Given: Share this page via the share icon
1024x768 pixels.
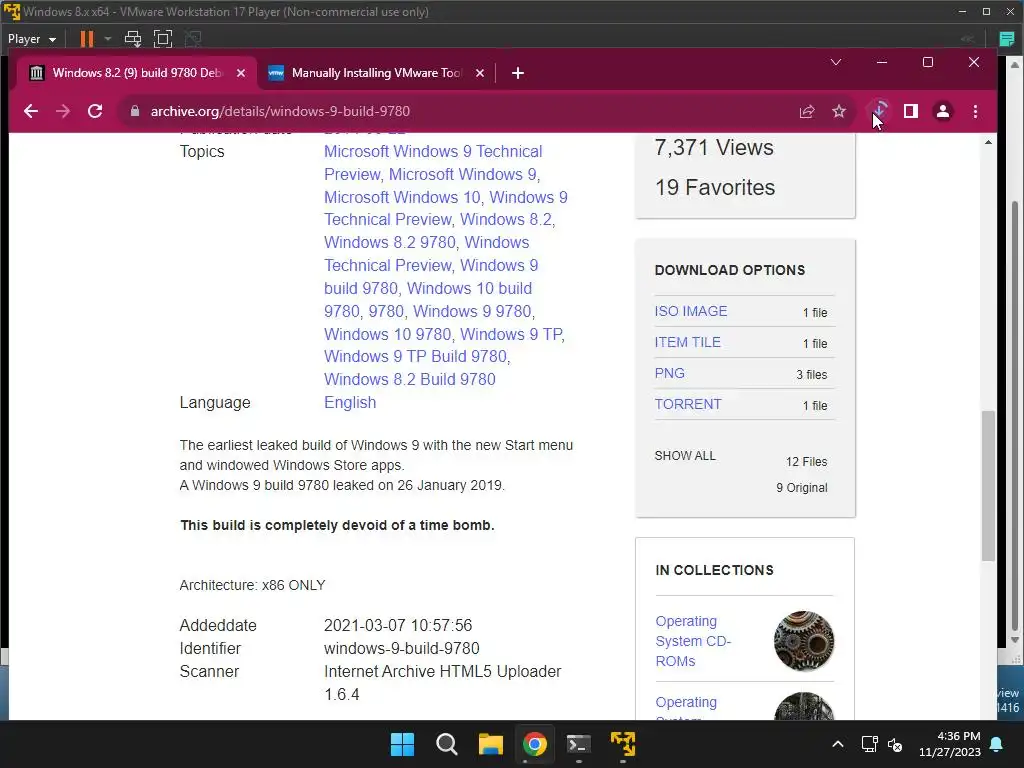Looking at the screenshot, I should coord(807,112).
